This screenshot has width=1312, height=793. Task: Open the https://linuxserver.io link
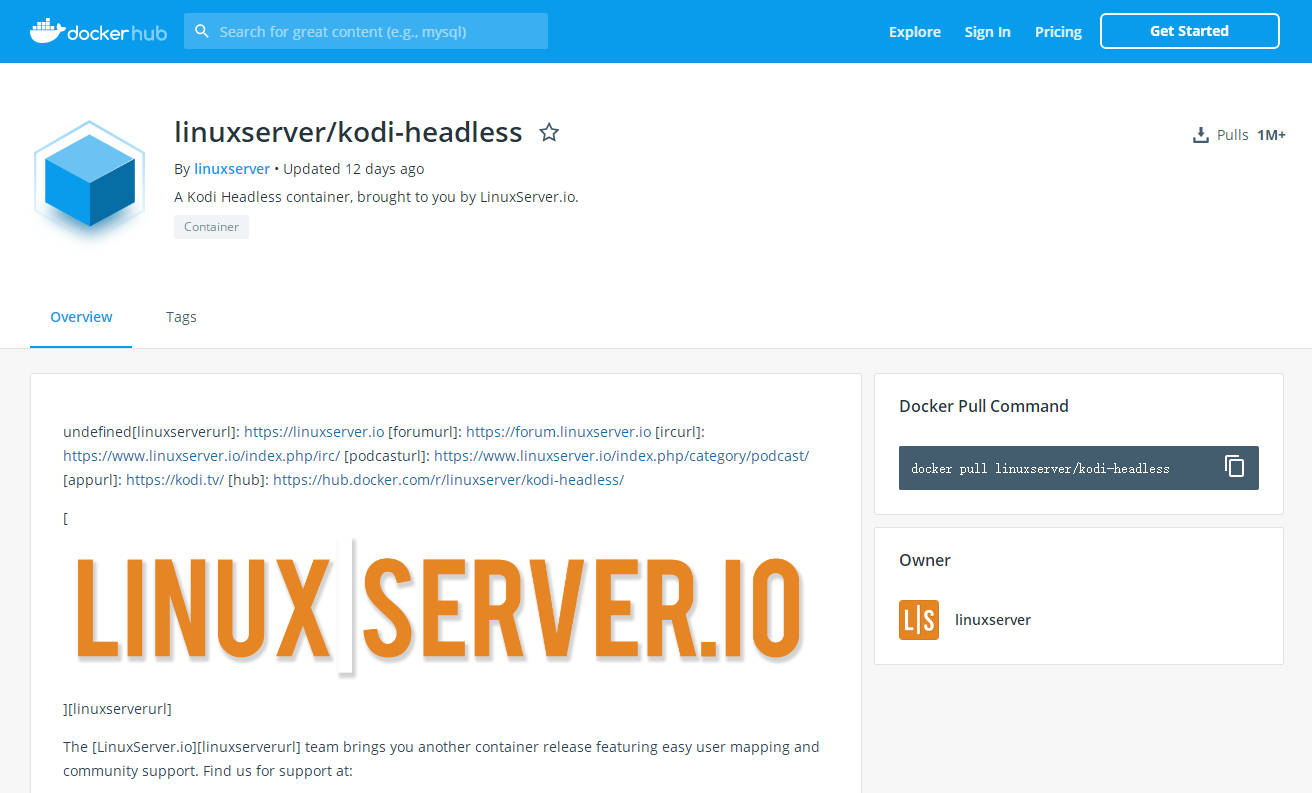(x=314, y=432)
